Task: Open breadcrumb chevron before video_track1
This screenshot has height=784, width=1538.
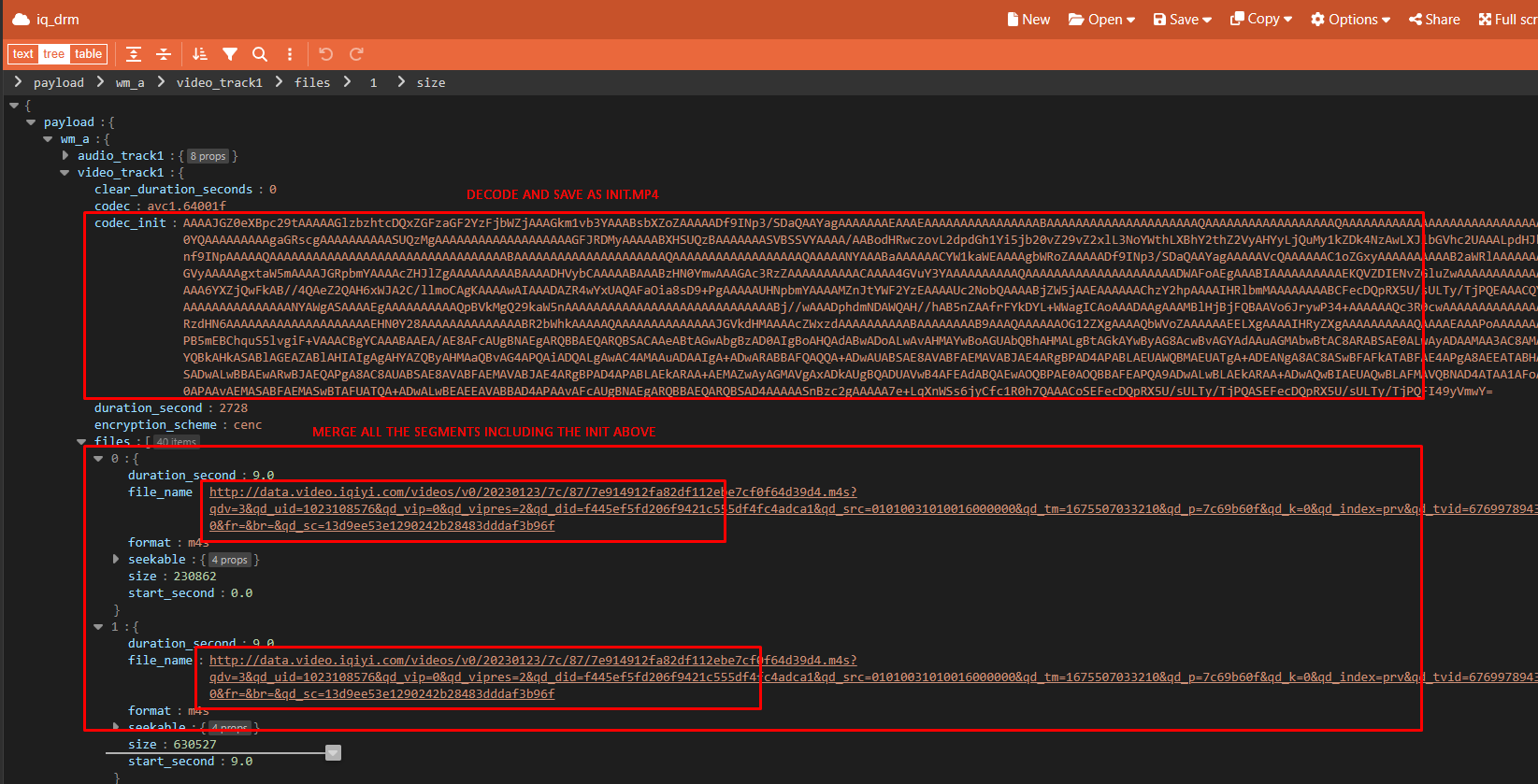Action: [161, 82]
